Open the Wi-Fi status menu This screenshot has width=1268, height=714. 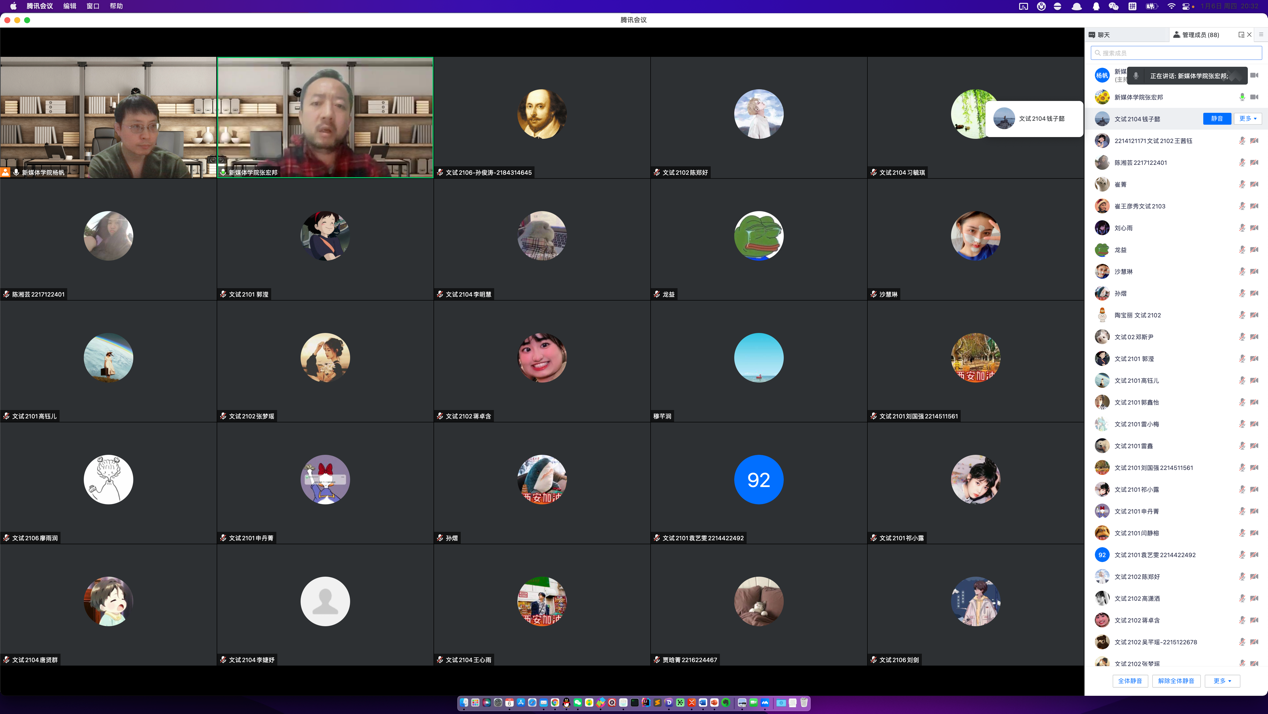tap(1171, 6)
